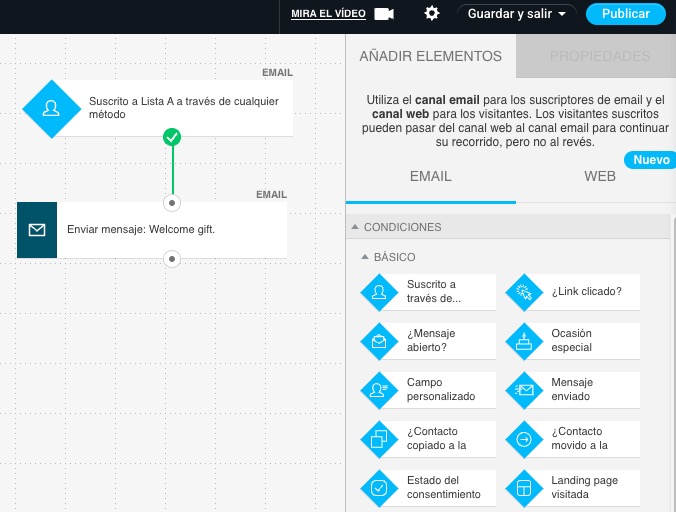The width and height of the screenshot is (676, 512).
Task: Select the 'Campo personalizado' icon
Action: [379, 390]
